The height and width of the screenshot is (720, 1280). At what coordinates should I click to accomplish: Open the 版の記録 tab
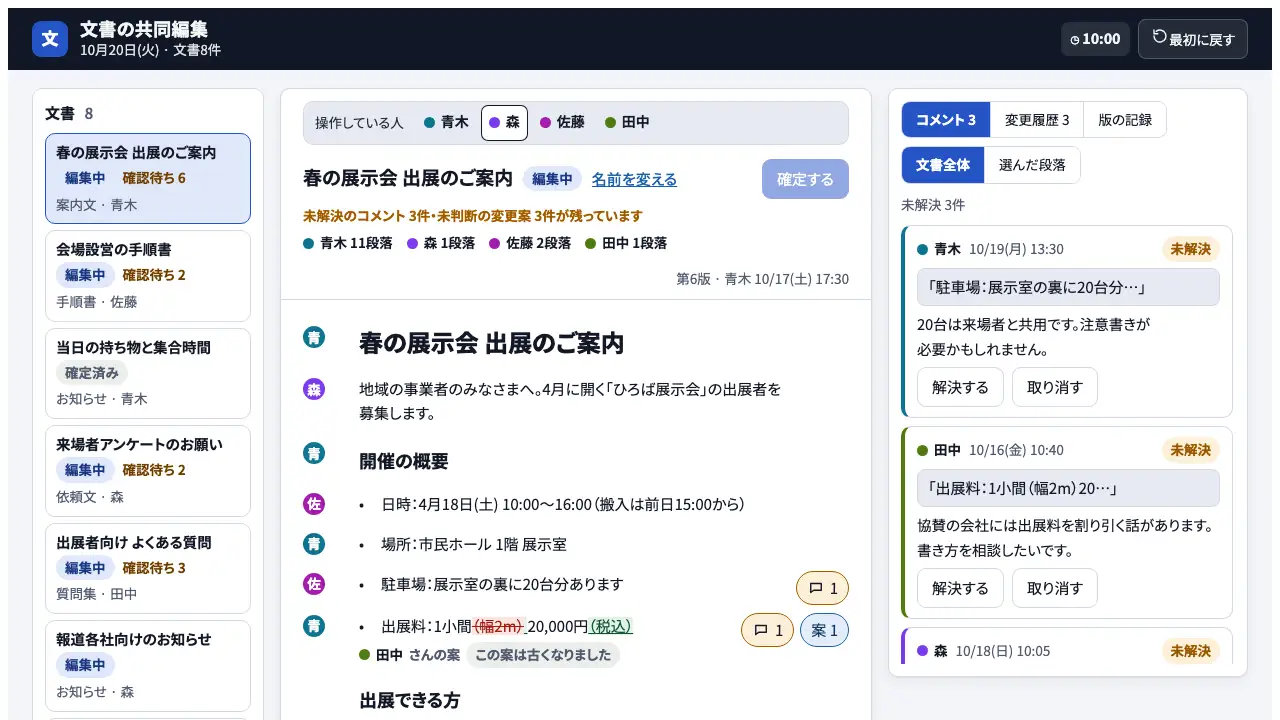1125,120
